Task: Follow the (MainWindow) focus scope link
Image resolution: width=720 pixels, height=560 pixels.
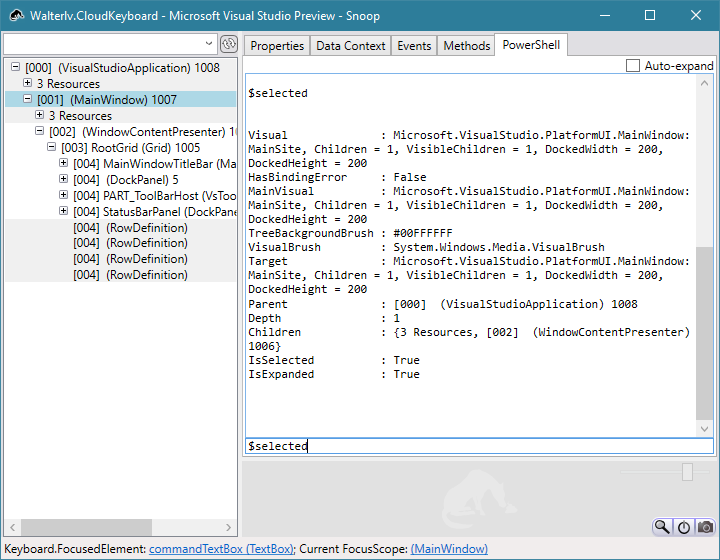Action: coord(449,549)
